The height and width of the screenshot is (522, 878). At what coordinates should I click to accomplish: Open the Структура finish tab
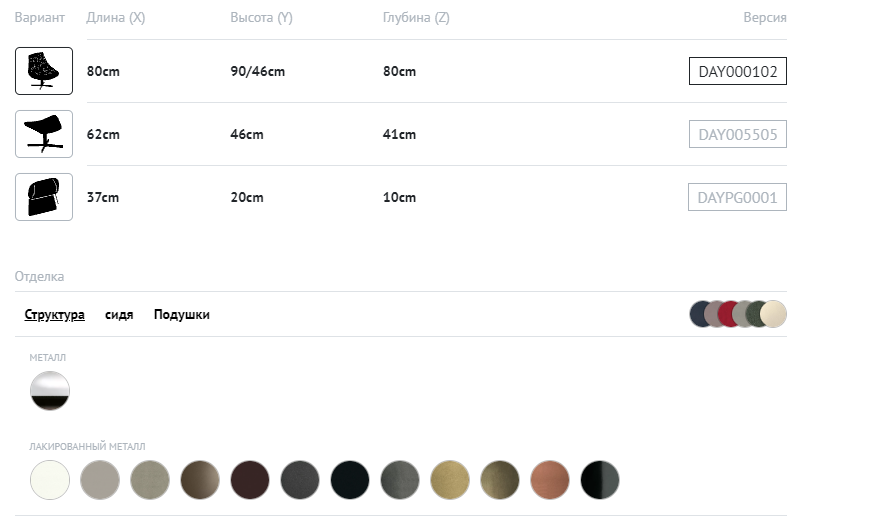(x=54, y=314)
